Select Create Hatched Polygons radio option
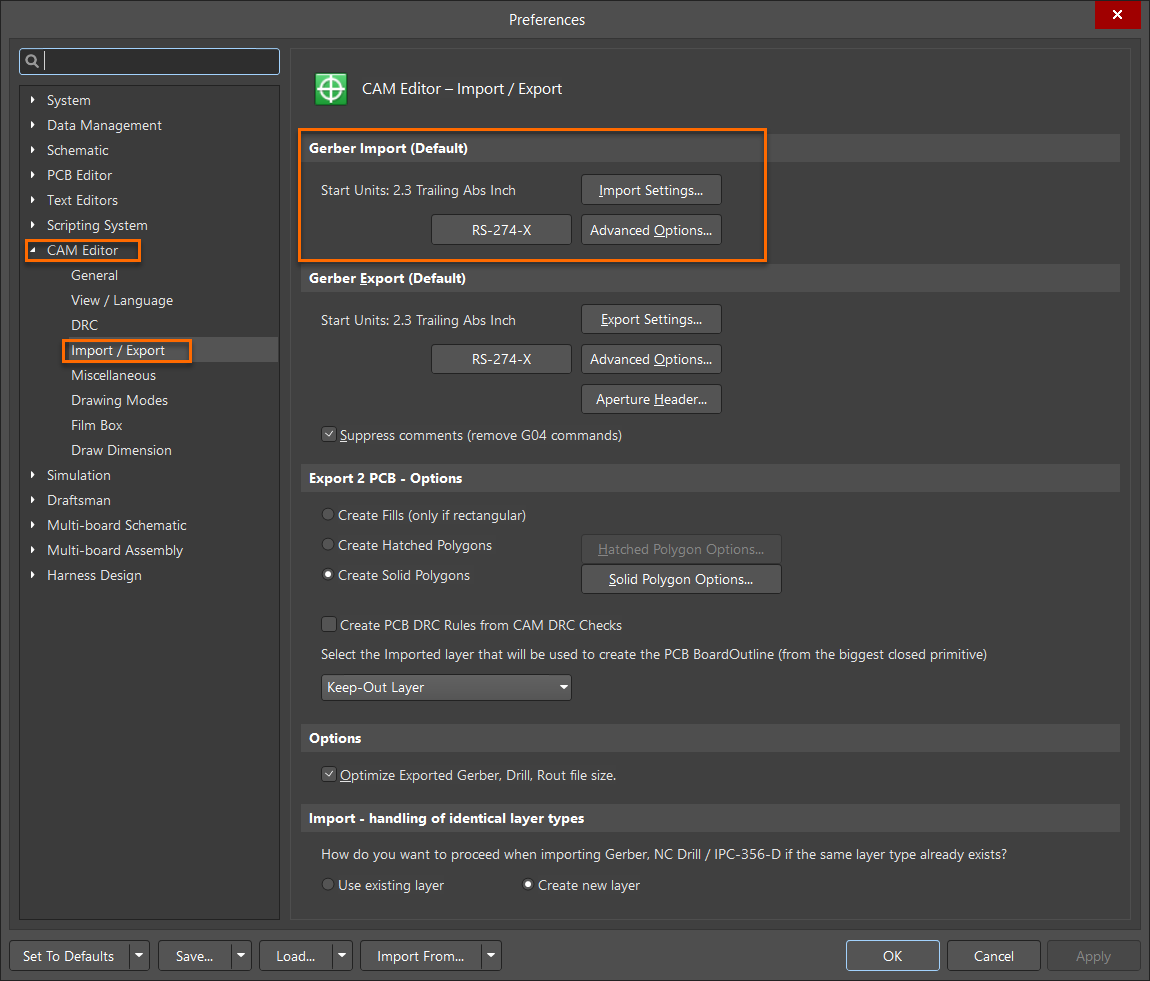This screenshot has width=1150, height=981. coord(328,545)
